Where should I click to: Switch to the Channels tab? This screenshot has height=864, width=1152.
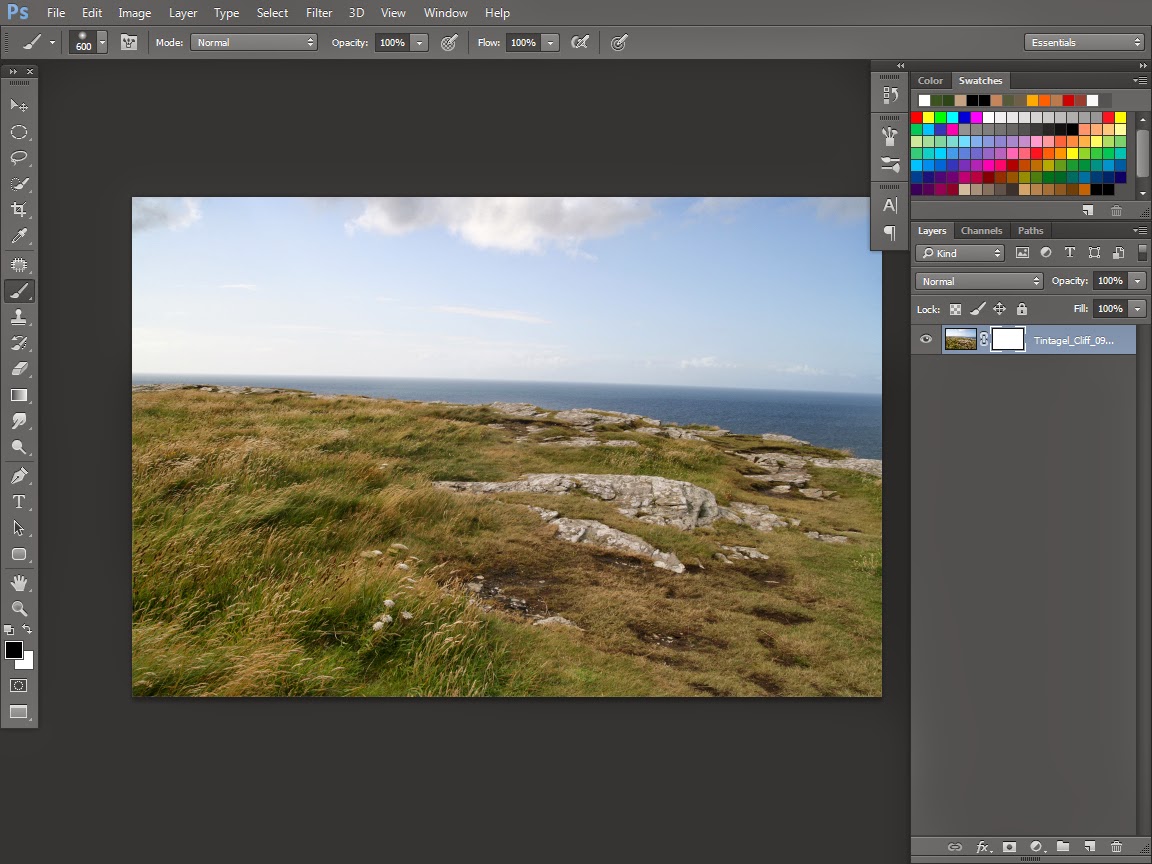click(981, 231)
